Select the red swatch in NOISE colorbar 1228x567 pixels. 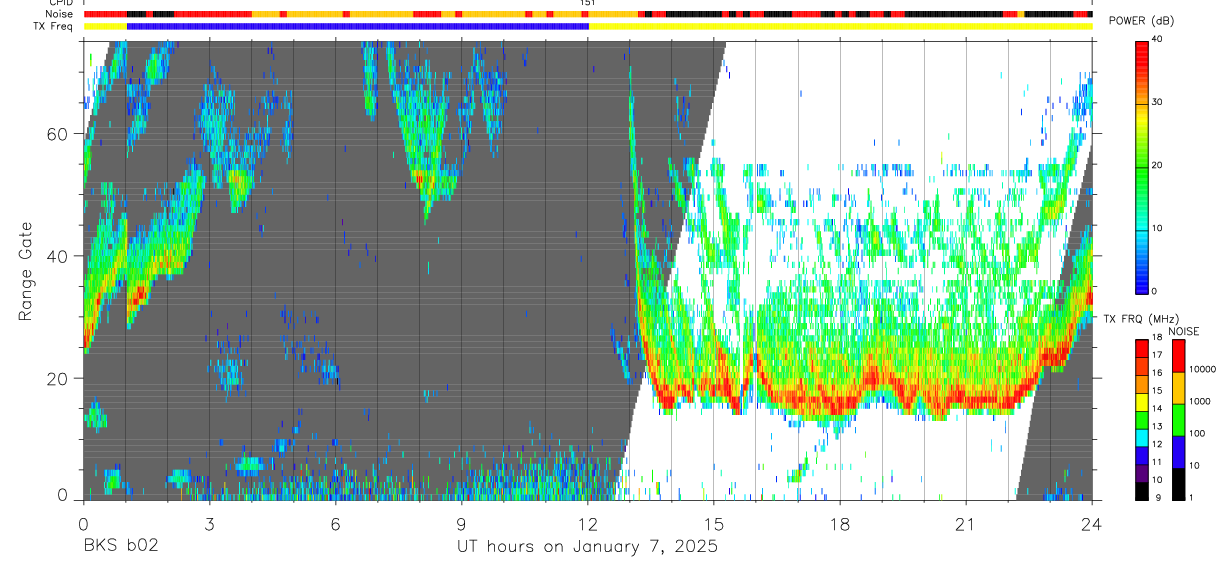click(x=1178, y=356)
